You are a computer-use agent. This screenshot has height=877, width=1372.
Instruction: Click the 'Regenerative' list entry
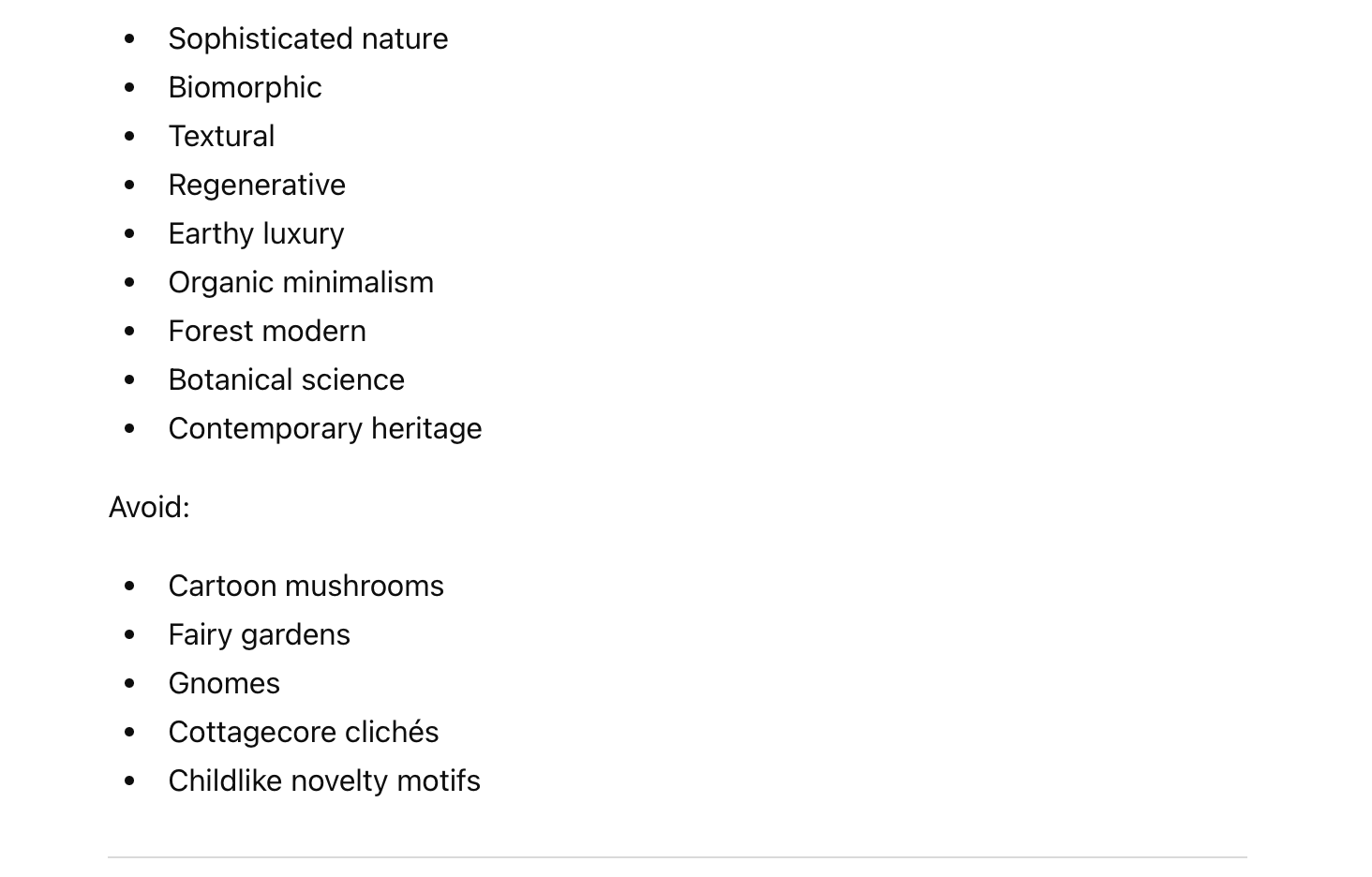pos(257,185)
